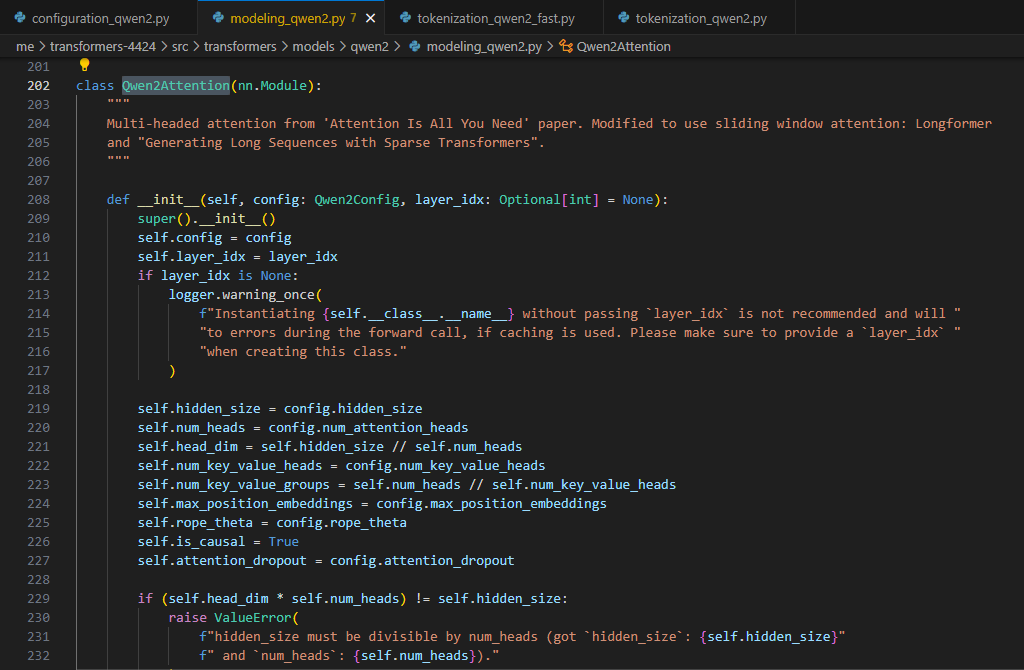Click the Python icon on tokenization_qwen2.py tab
This screenshot has width=1024, height=670.
(x=624, y=19)
